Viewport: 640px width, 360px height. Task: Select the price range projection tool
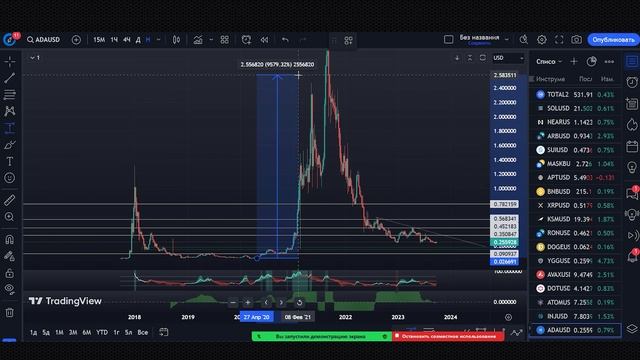point(9,128)
